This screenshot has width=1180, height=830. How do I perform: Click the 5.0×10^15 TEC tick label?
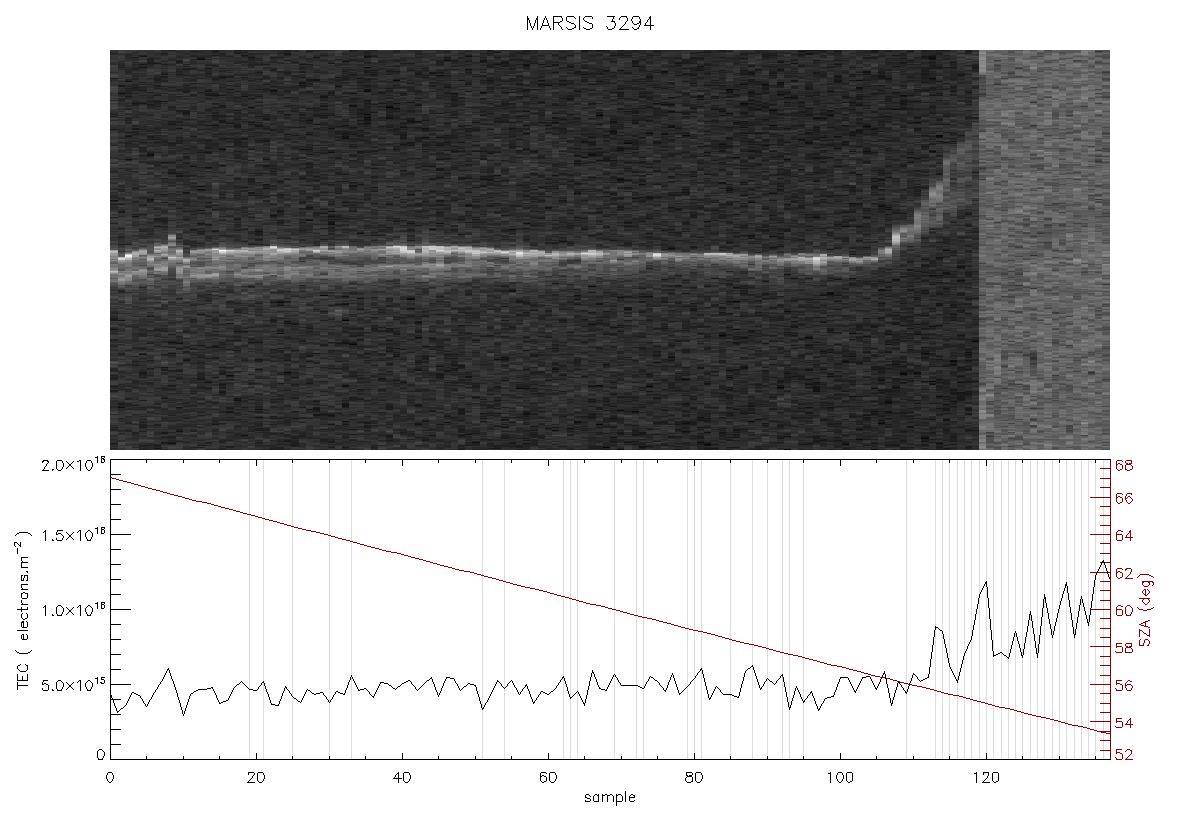pyautogui.click(x=73, y=685)
